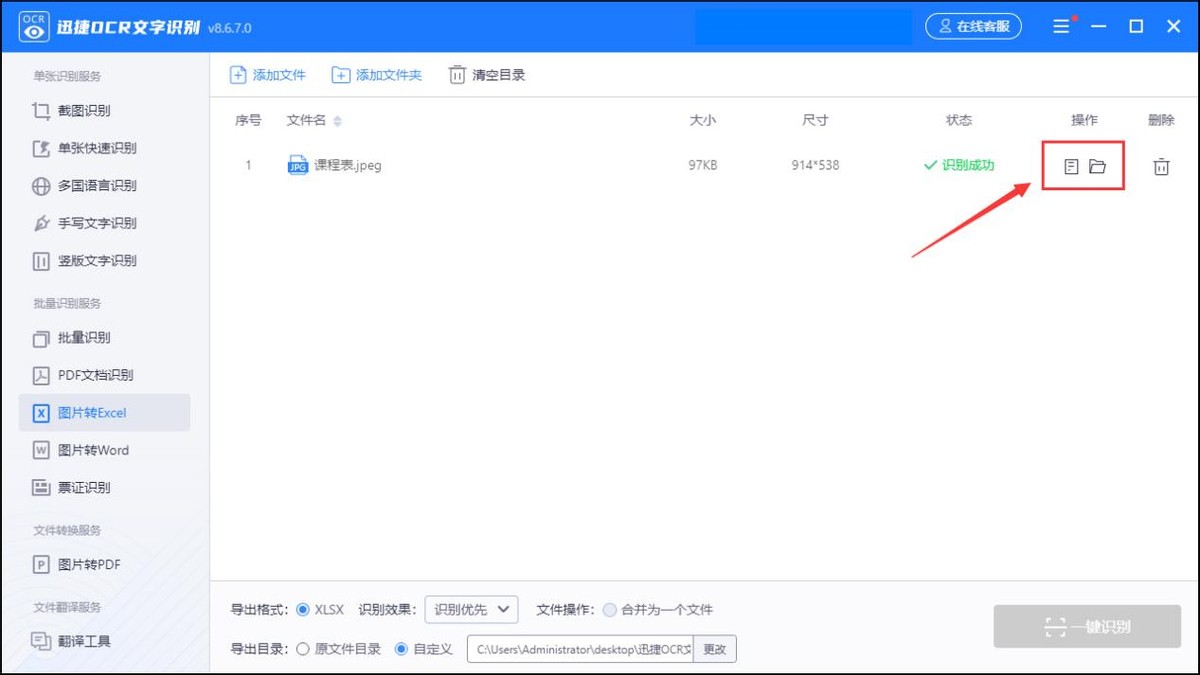
Task: Choose 原文件目录 as export directory
Action: 303,649
